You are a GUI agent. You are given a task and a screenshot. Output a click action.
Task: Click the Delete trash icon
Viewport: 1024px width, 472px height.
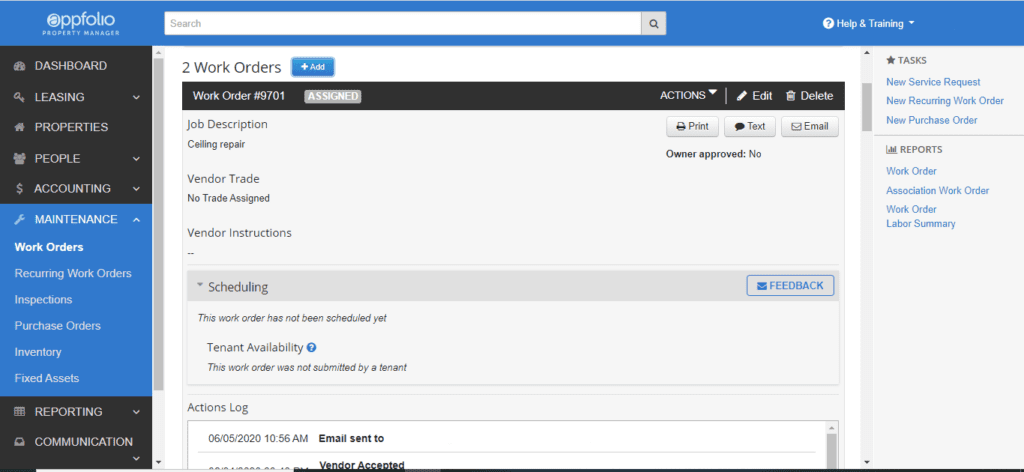[x=790, y=96]
